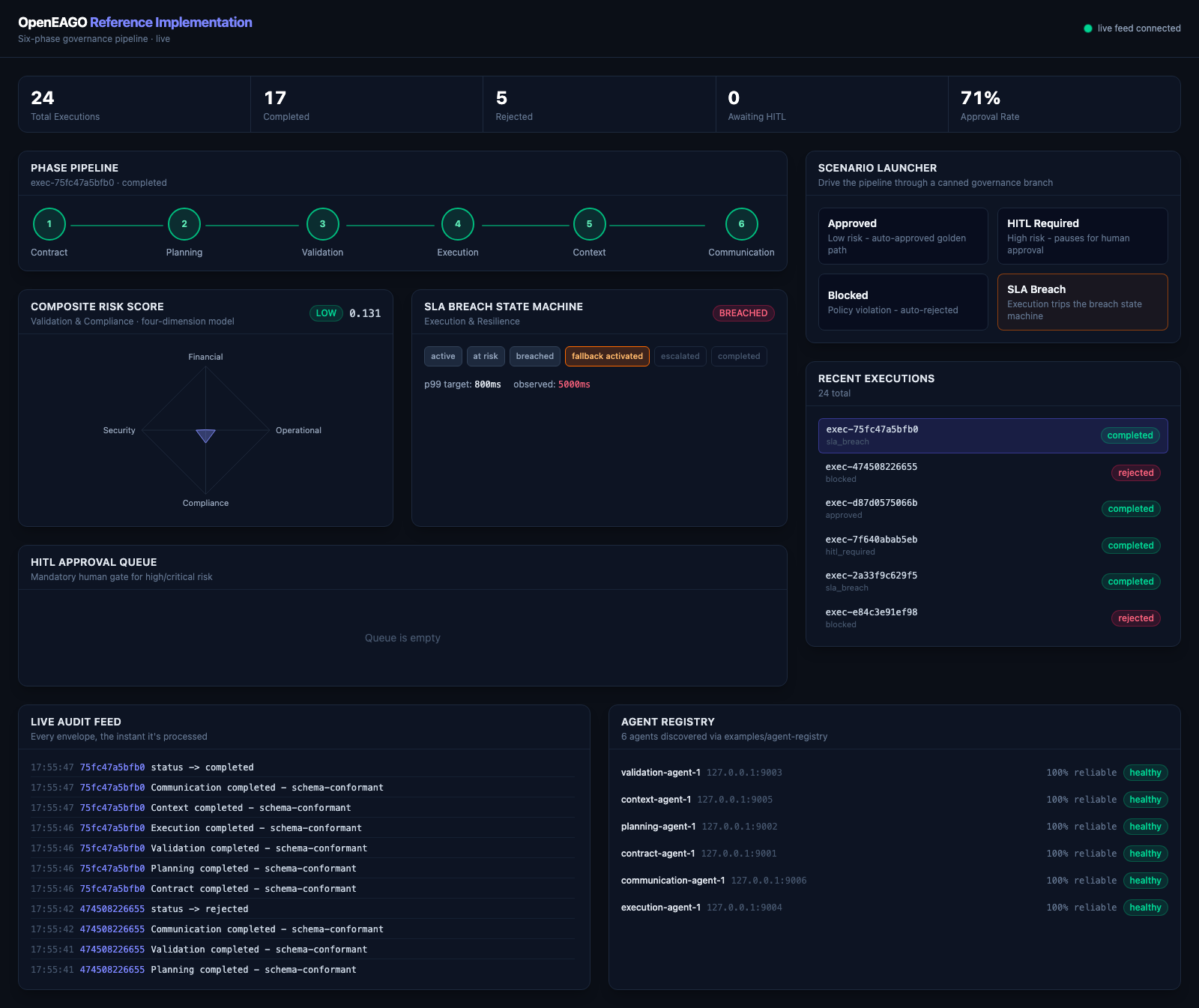1199x1008 pixels.
Task: Click phase 4 Execution circle
Action: tap(458, 224)
